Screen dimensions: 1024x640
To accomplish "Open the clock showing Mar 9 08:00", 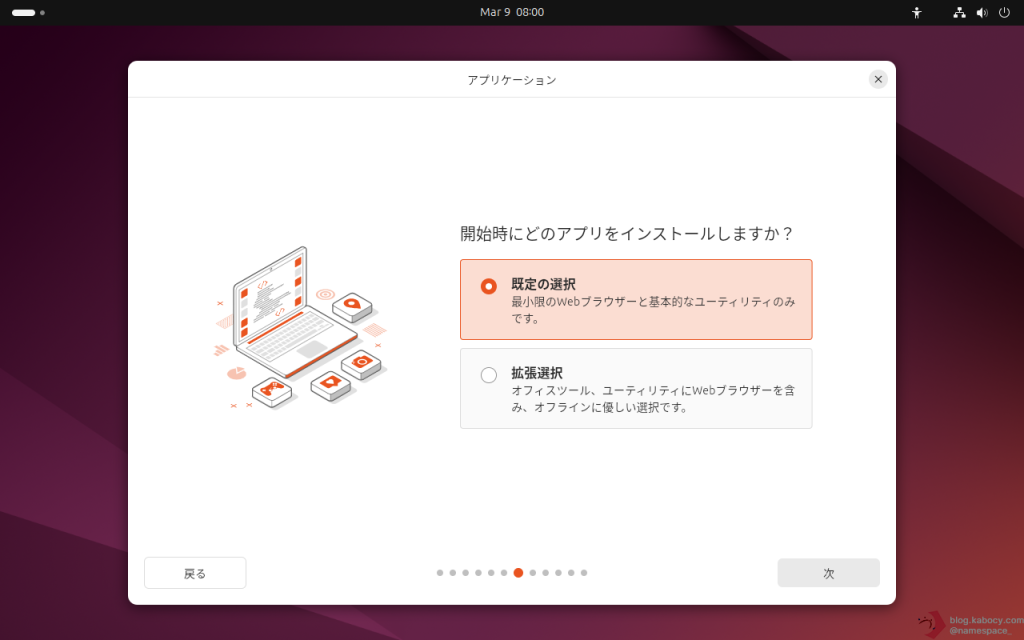I will [512, 13].
